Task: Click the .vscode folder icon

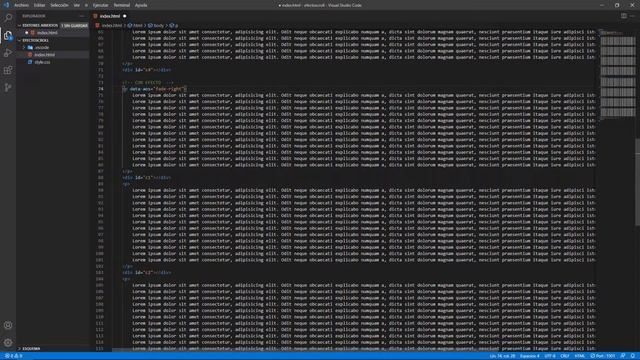Action: pyautogui.click(x=30, y=47)
